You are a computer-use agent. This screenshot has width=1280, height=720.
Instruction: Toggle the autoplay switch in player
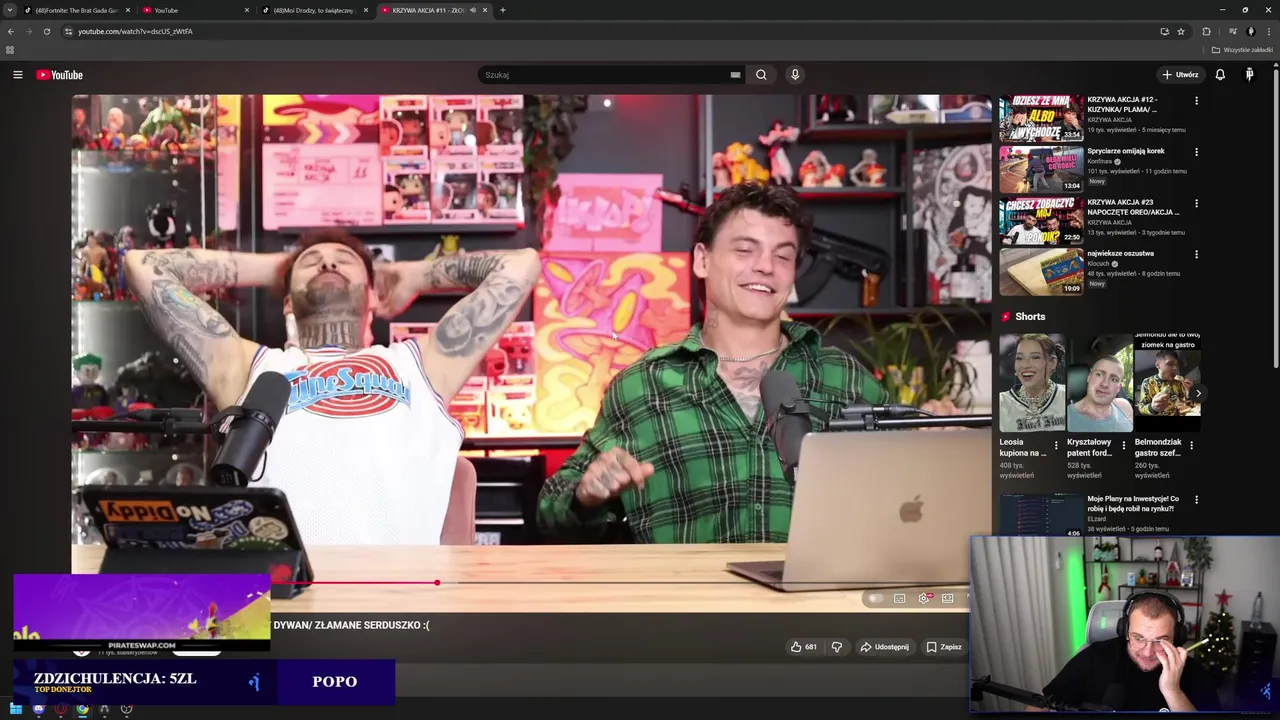(875, 598)
